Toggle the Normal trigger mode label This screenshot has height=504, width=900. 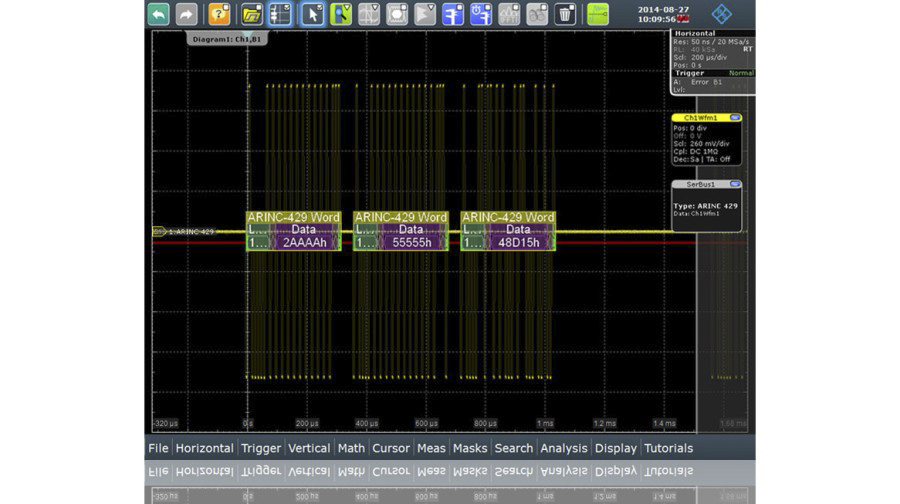click(741, 73)
